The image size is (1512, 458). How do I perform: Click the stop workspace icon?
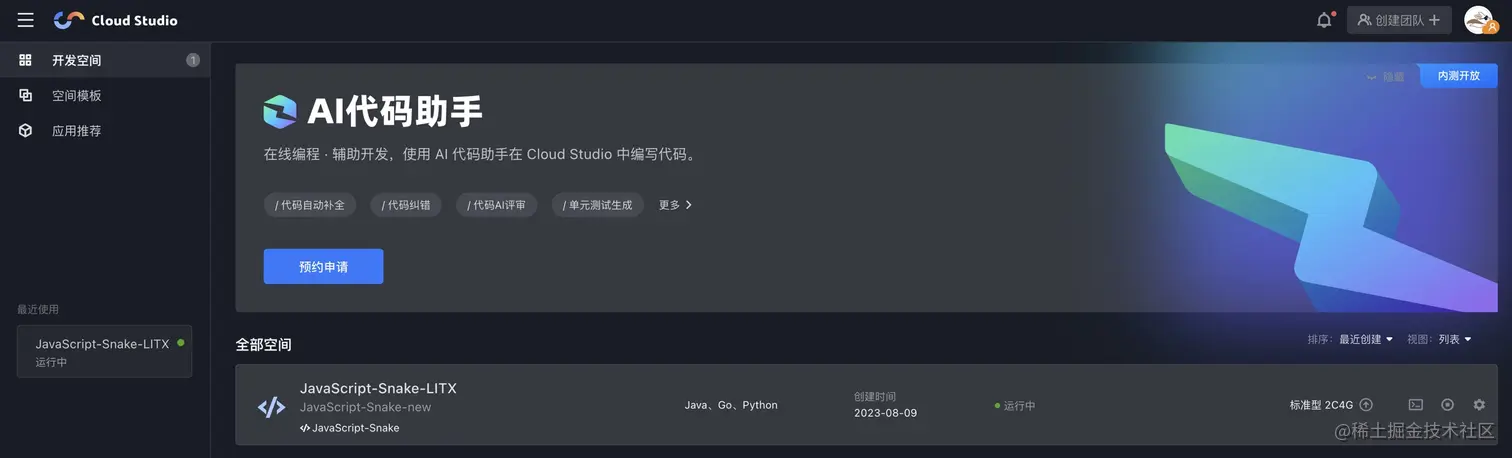coord(1447,405)
